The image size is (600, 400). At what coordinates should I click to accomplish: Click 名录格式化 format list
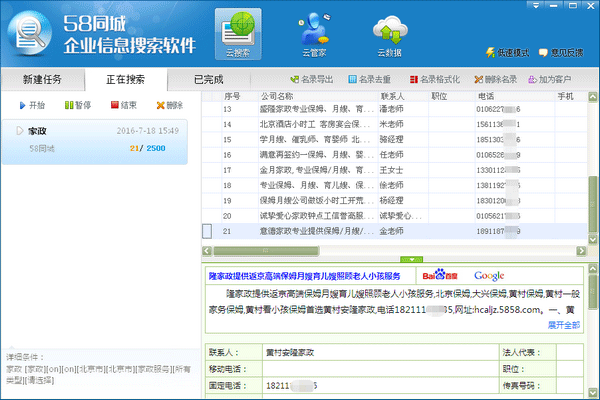pos(435,79)
